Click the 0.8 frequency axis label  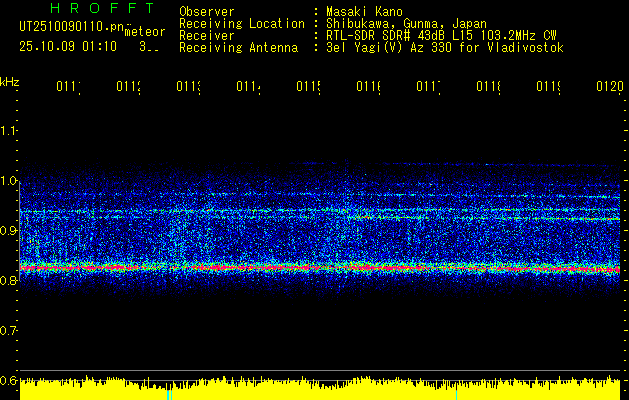coord(9,281)
